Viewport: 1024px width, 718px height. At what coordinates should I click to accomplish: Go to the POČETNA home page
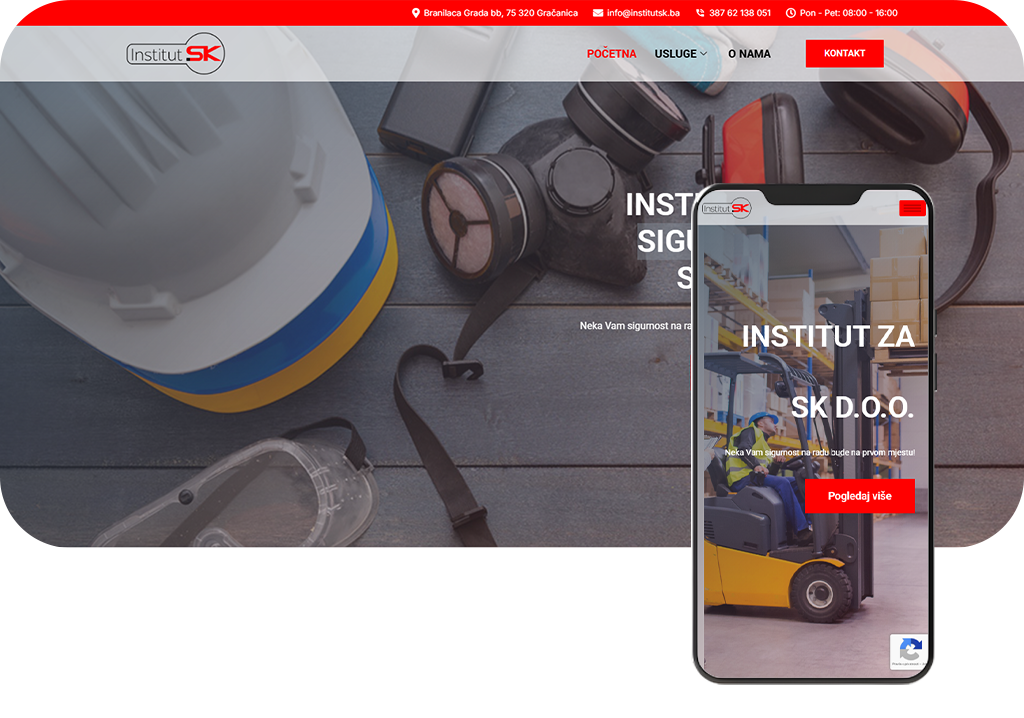(611, 54)
